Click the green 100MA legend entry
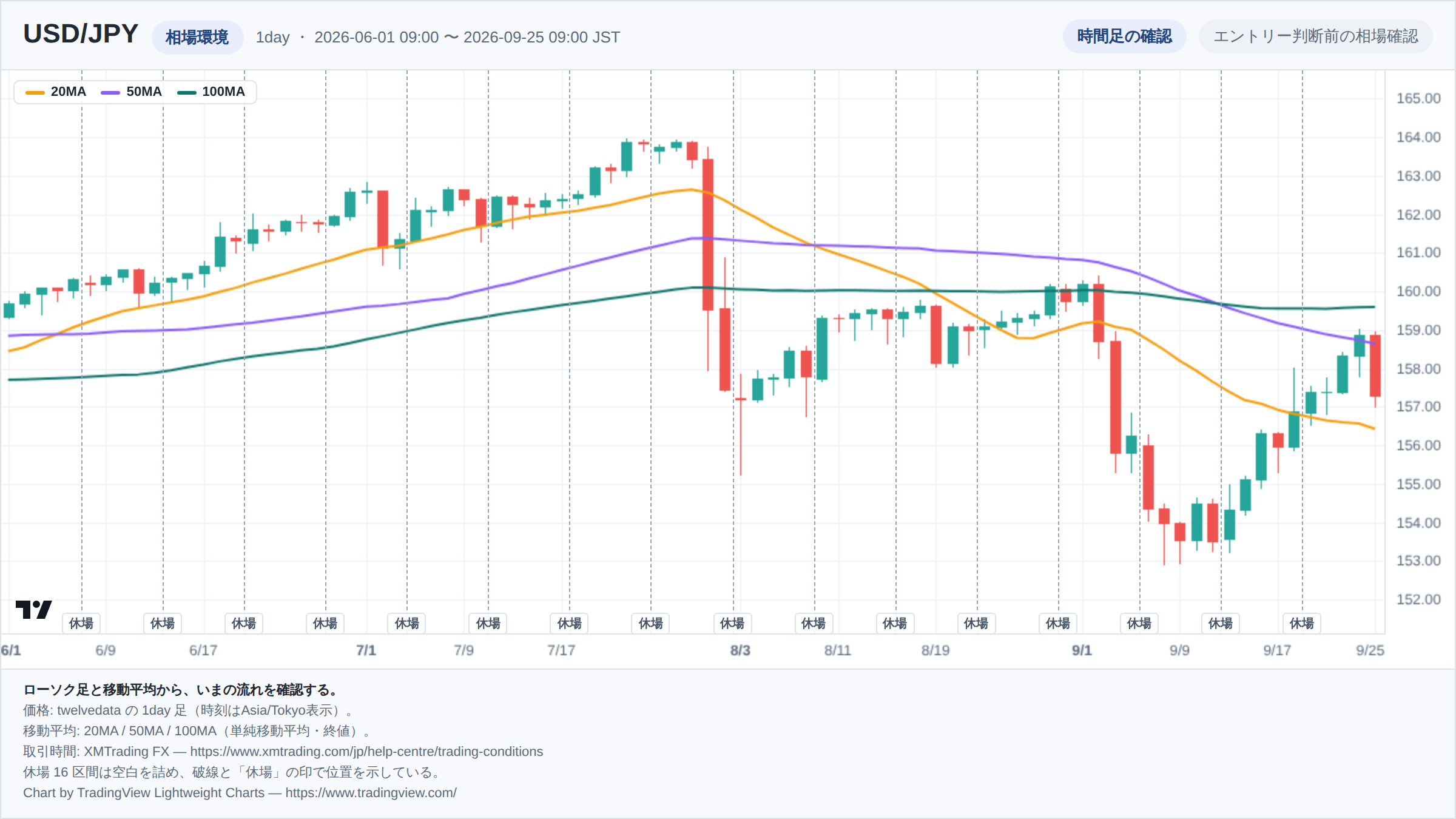1456x819 pixels. click(211, 92)
